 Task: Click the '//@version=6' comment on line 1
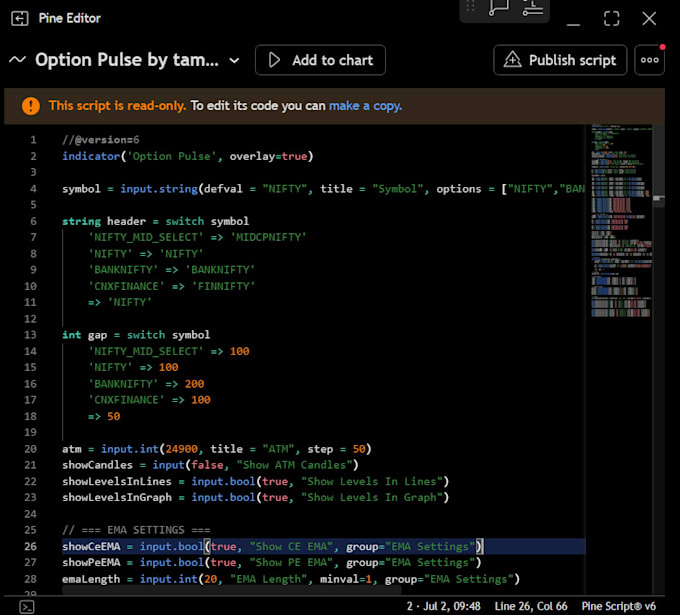[101, 140]
